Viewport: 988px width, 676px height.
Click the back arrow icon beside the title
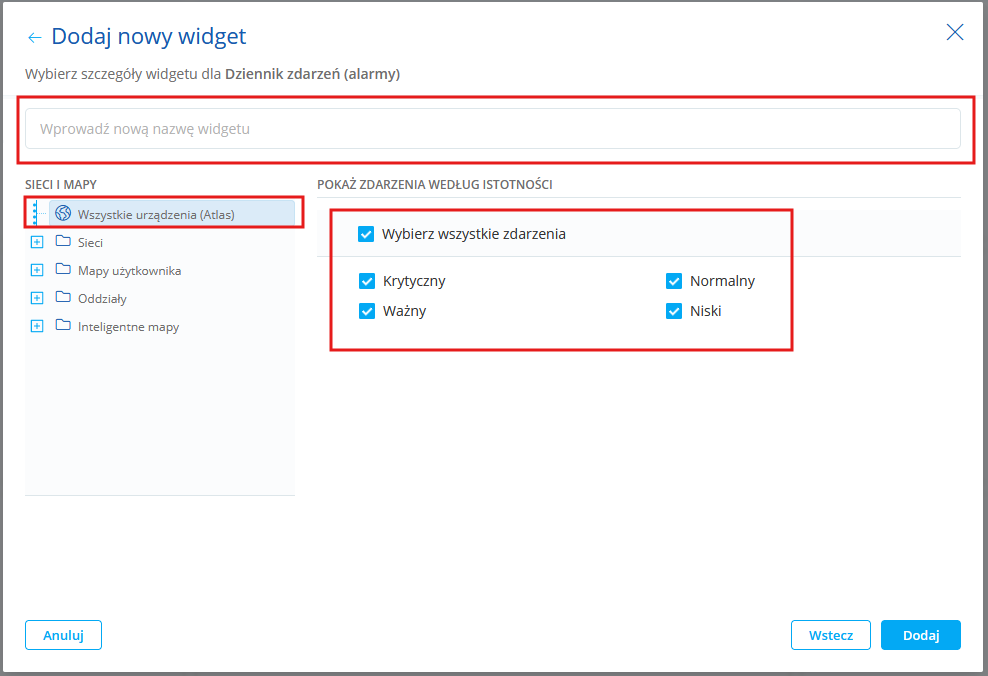coord(35,38)
